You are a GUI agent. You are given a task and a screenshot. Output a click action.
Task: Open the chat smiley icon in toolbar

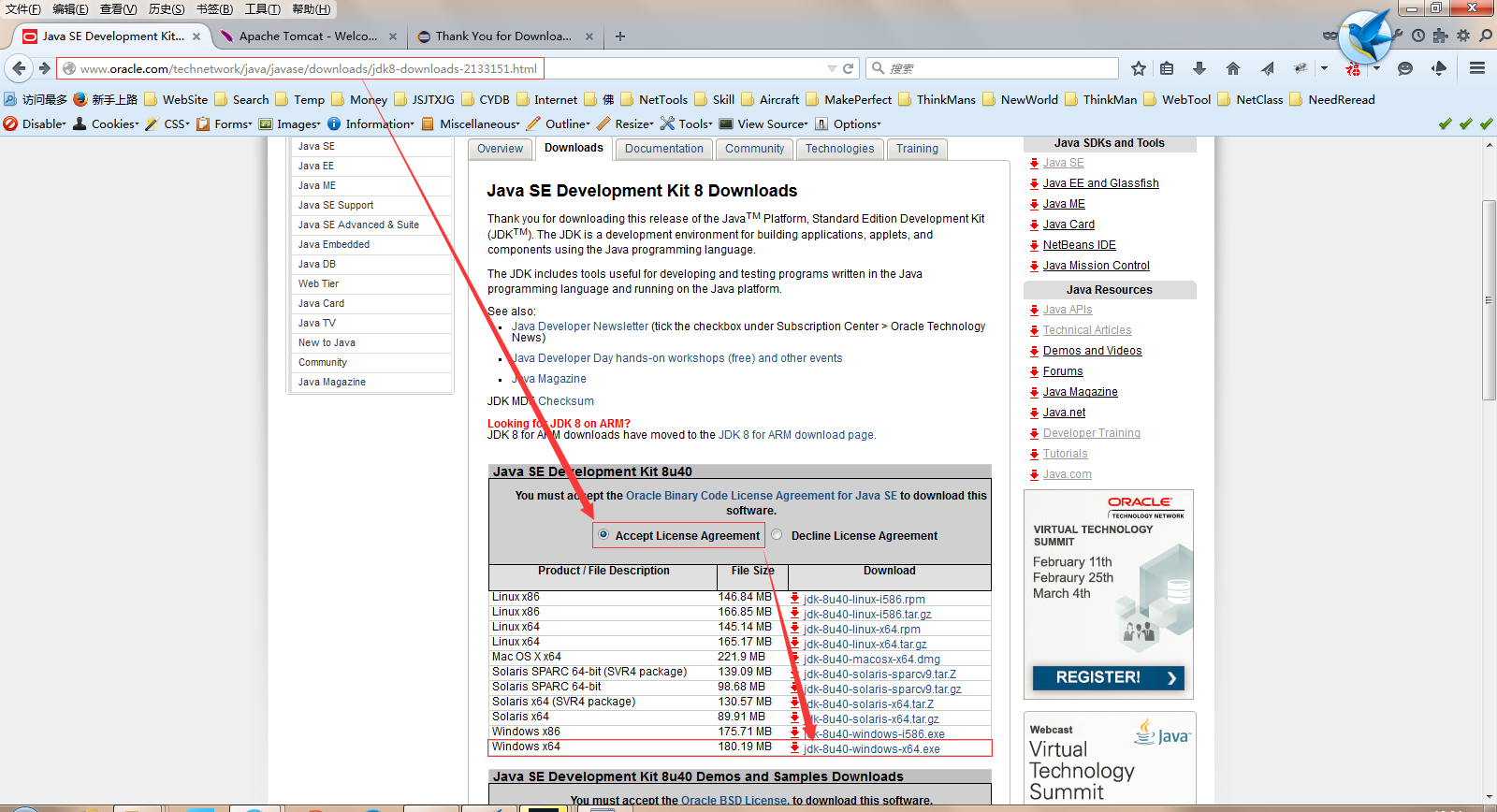click(1405, 68)
